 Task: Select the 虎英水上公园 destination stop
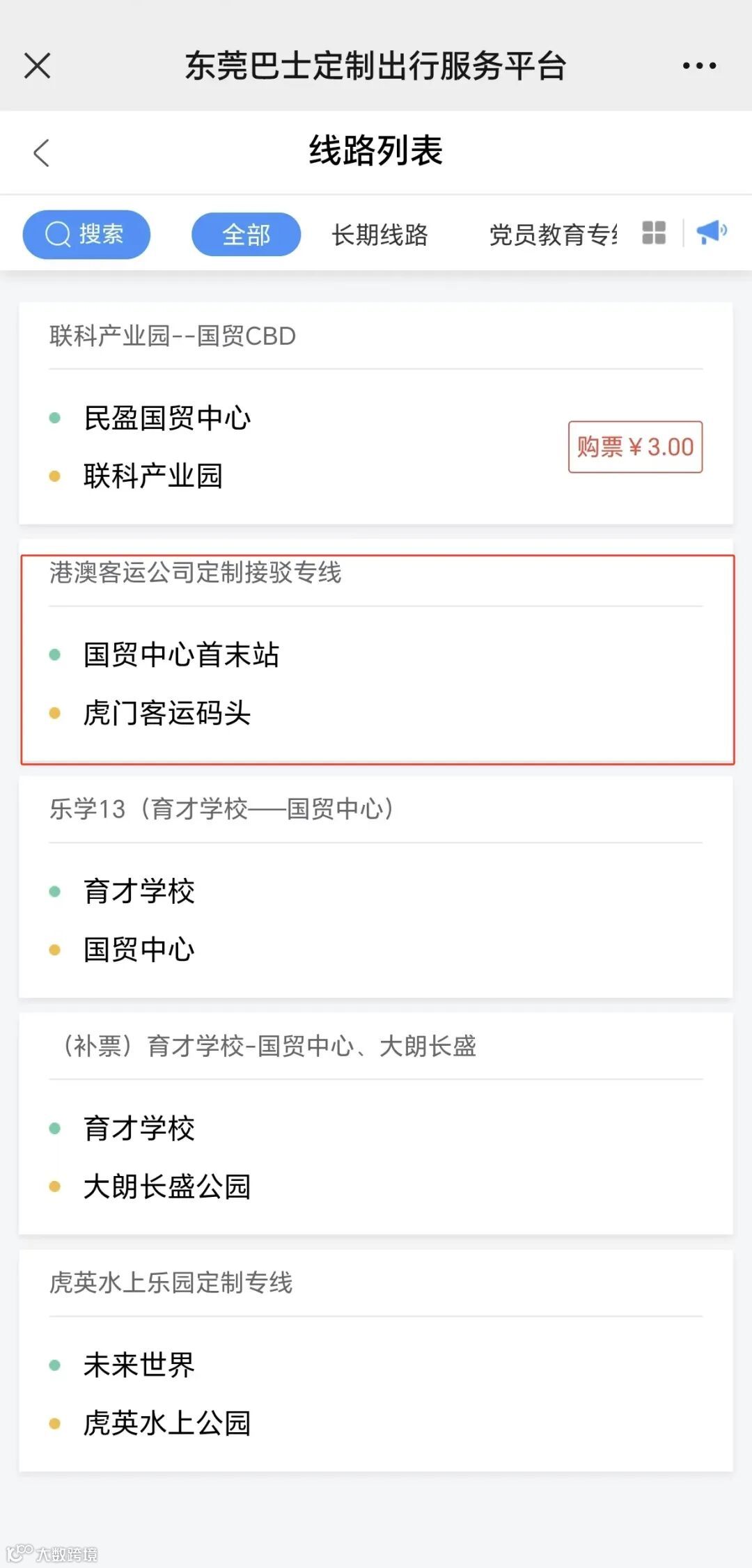coord(167,1423)
